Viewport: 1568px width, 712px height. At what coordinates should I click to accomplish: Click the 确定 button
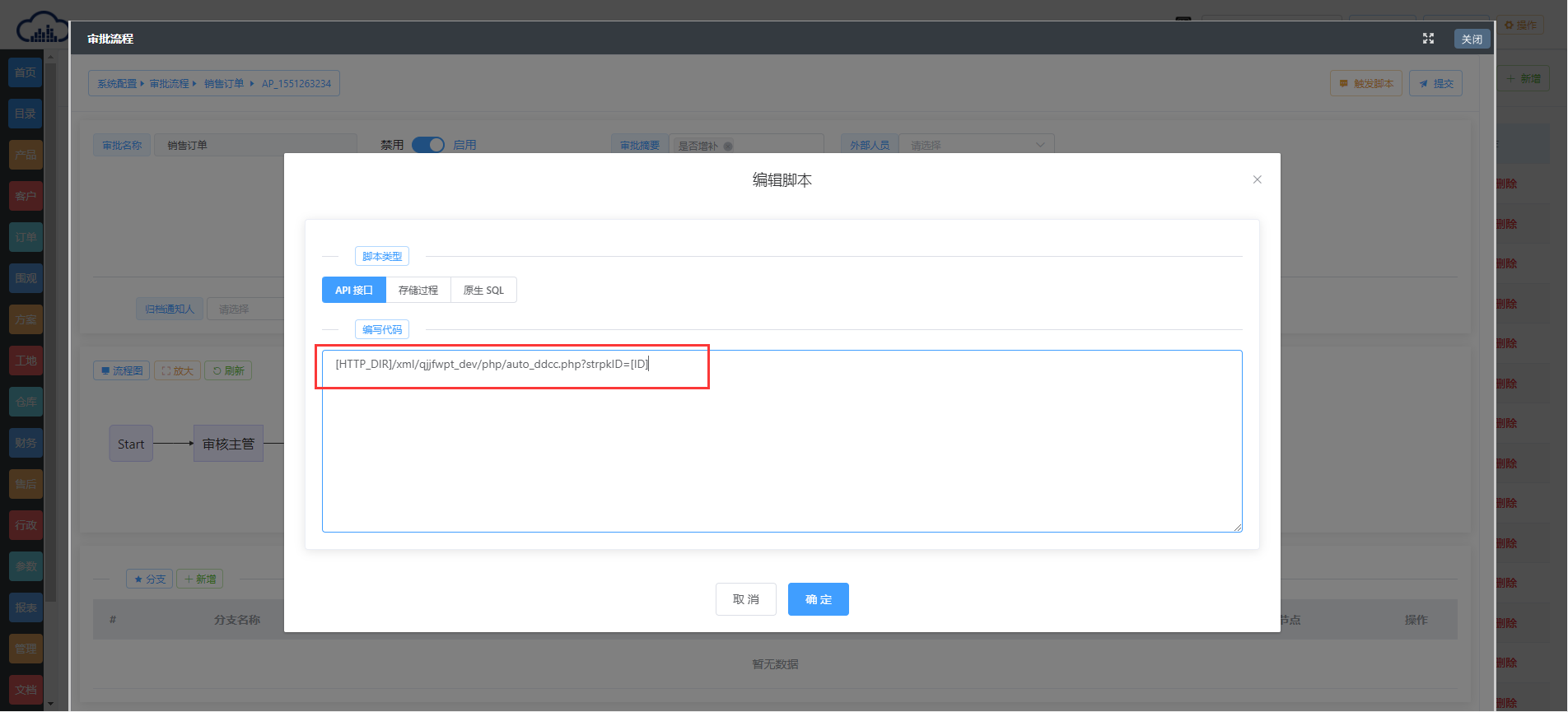818,599
